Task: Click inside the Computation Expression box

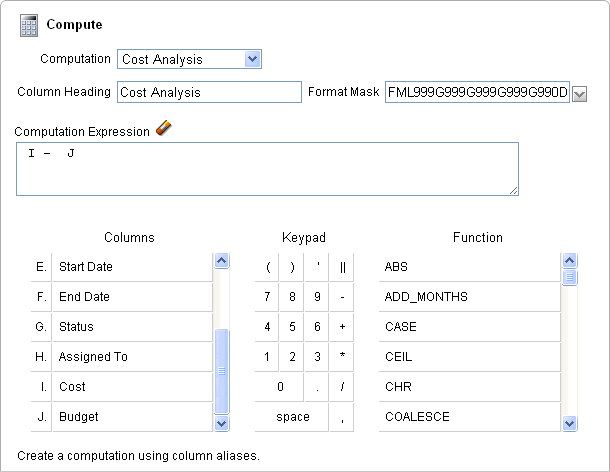Action: click(267, 169)
